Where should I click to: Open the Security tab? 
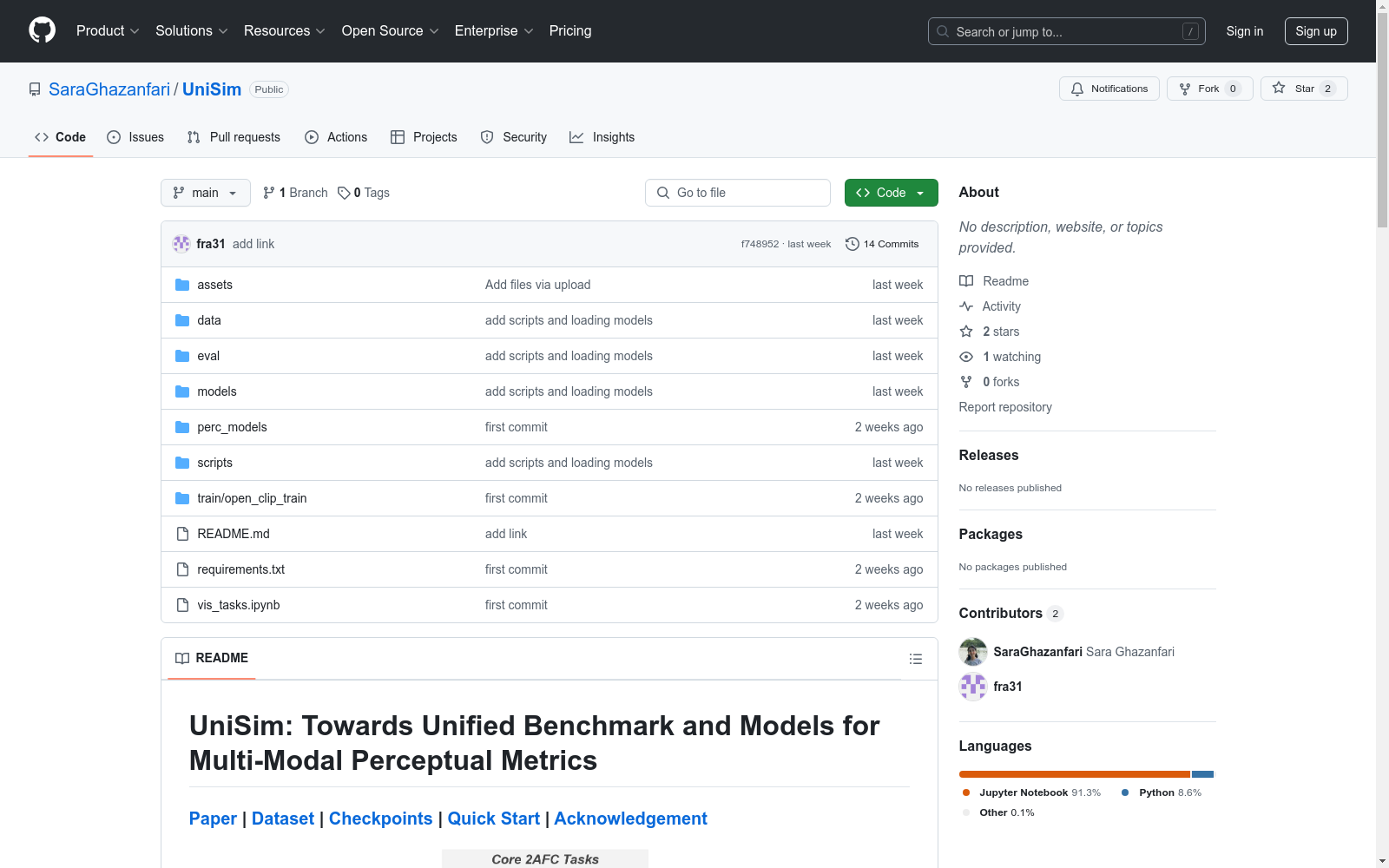514,137
